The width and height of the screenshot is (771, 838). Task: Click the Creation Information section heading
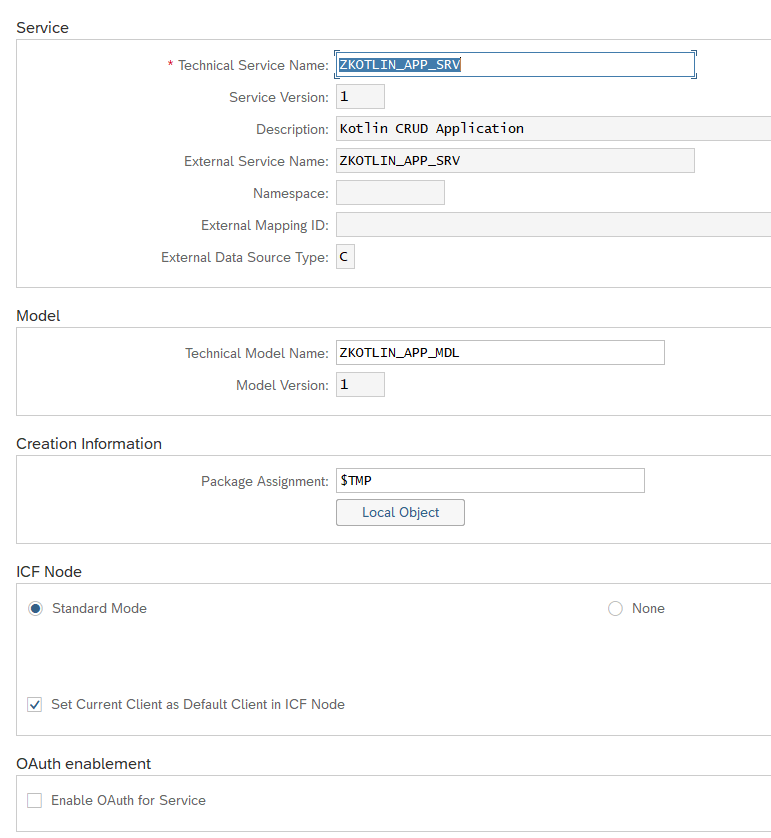tap(89, 444)
